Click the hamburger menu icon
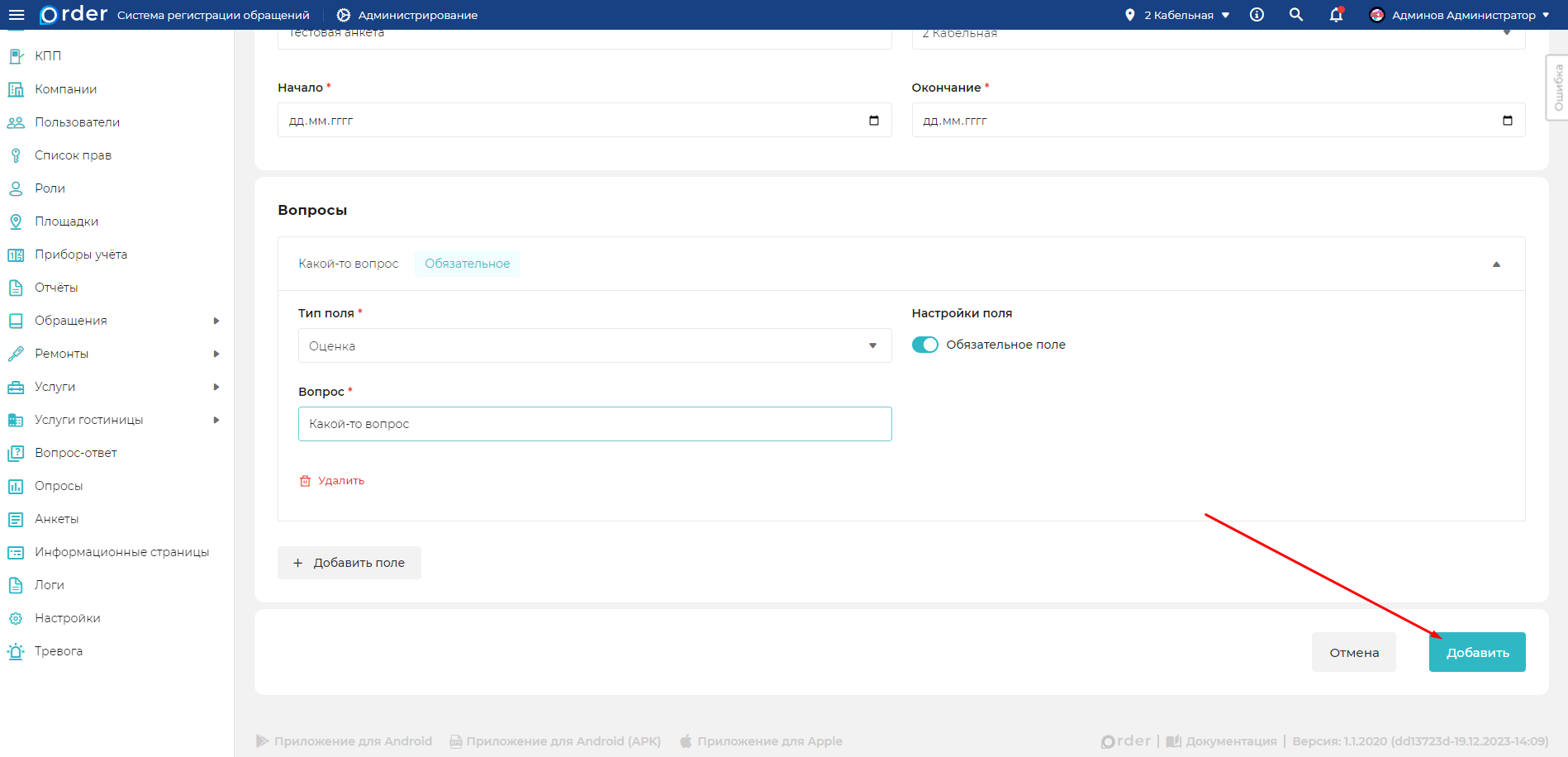The image size is (1568, 757). click(17, 15)
